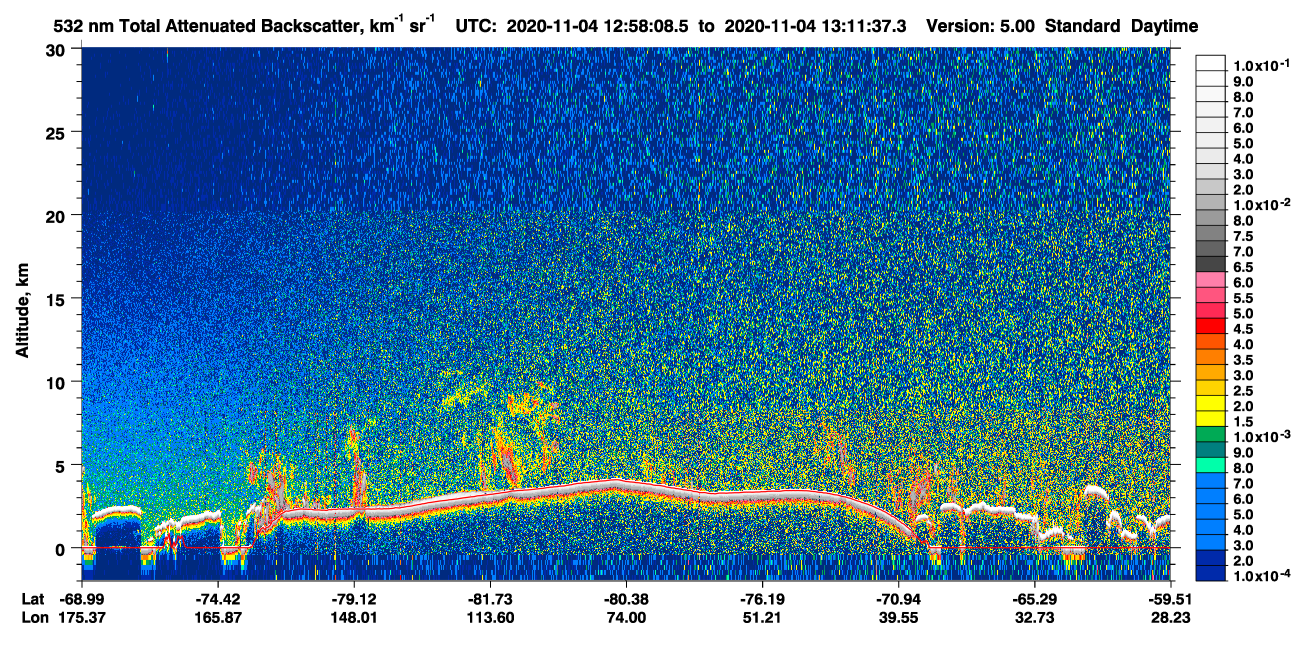This screenshot has height=667, width=1300.
Task: Select the 'Lat' row label
Action: pyautogui.click(x=32, y=599)
